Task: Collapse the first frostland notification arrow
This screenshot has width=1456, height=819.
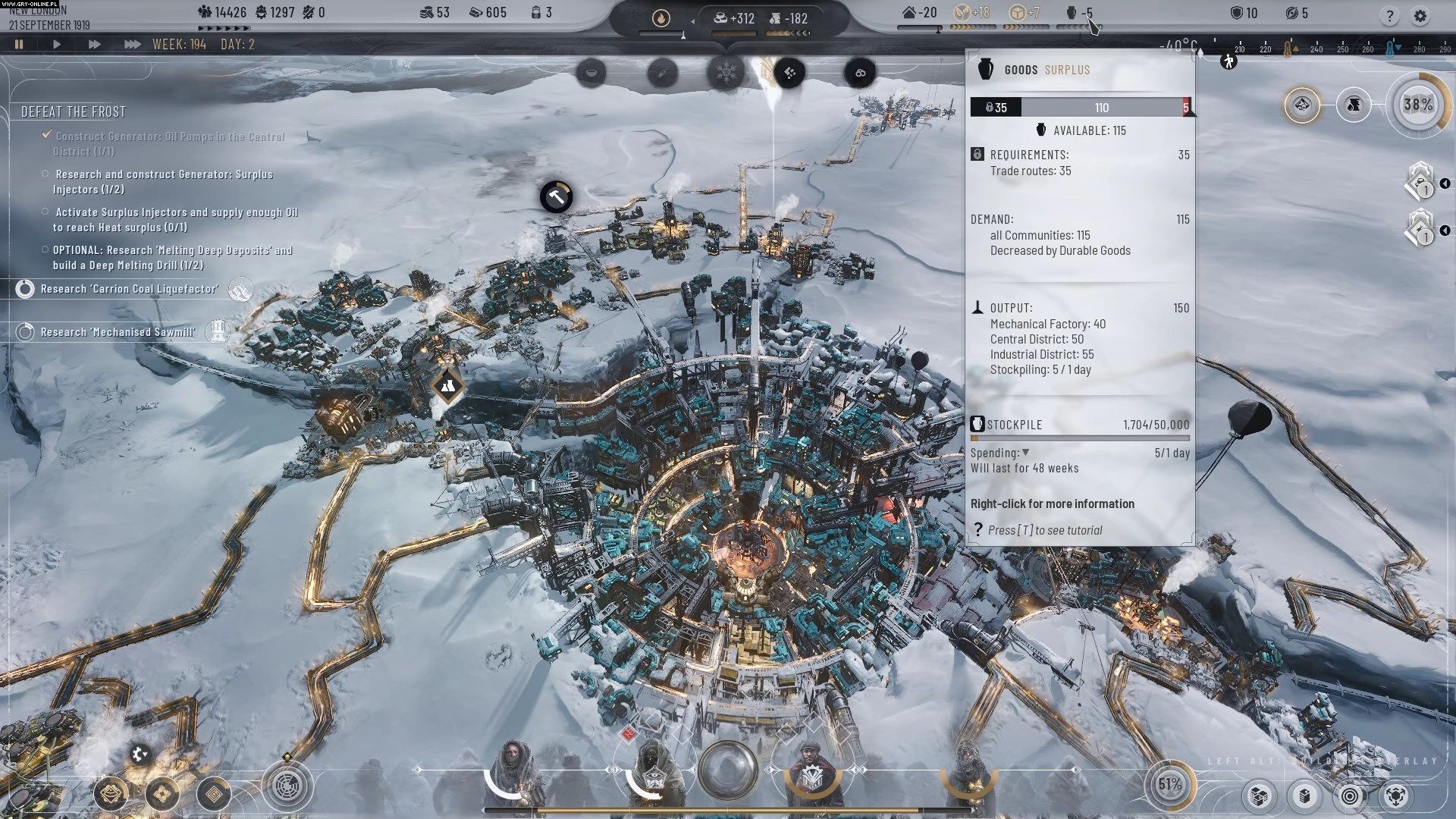Action: [x=1445, y=184]
